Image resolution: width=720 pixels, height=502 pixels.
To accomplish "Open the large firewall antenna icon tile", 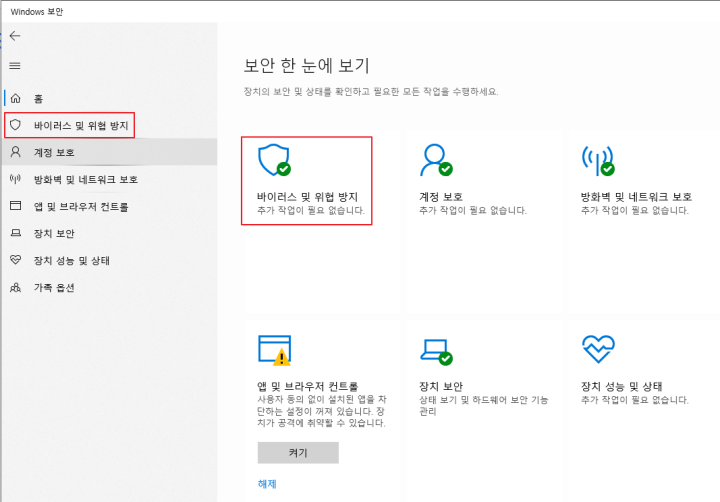I will tap(598, 160).
